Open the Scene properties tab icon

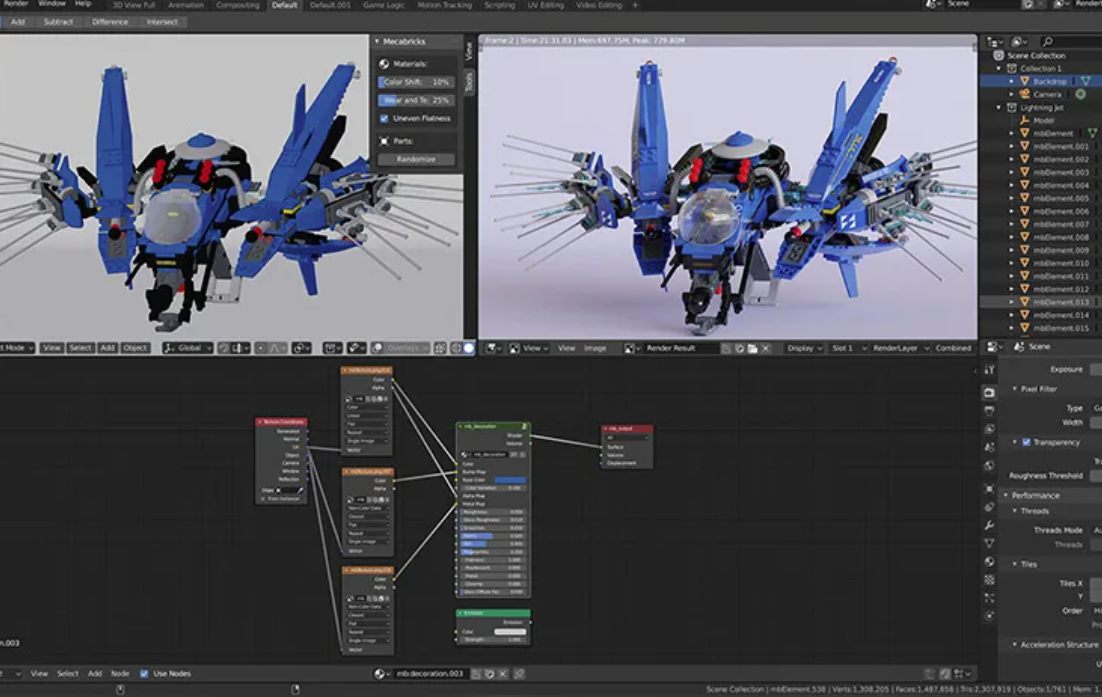click(990, 447)
